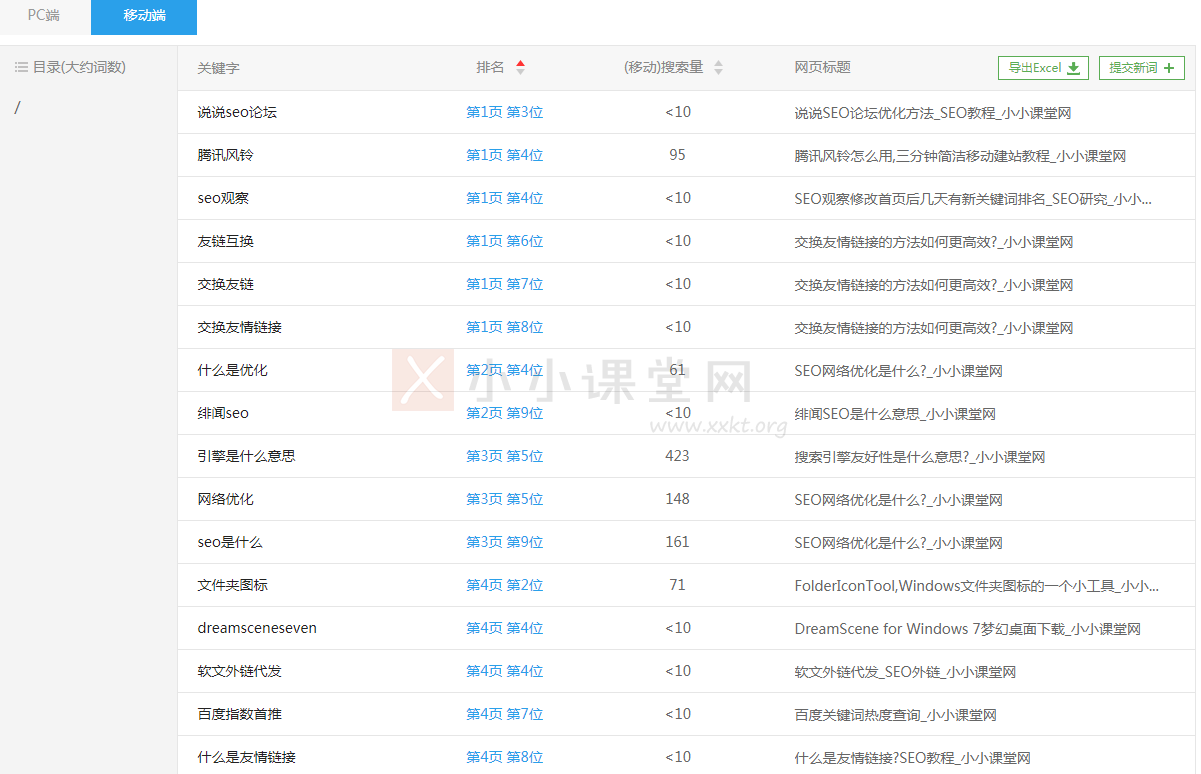The image size is (1201, 774).
Task: Open ranking link for 引擎是什么意思
Action: (x=504, y=457)
